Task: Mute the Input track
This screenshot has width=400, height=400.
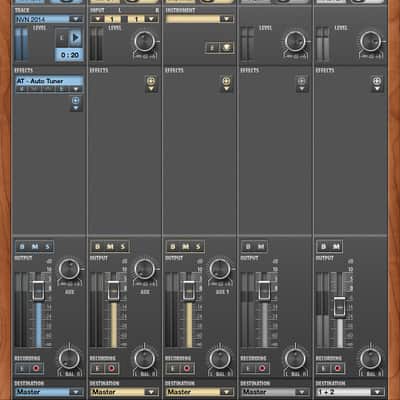Action: [x=110, y=247]
